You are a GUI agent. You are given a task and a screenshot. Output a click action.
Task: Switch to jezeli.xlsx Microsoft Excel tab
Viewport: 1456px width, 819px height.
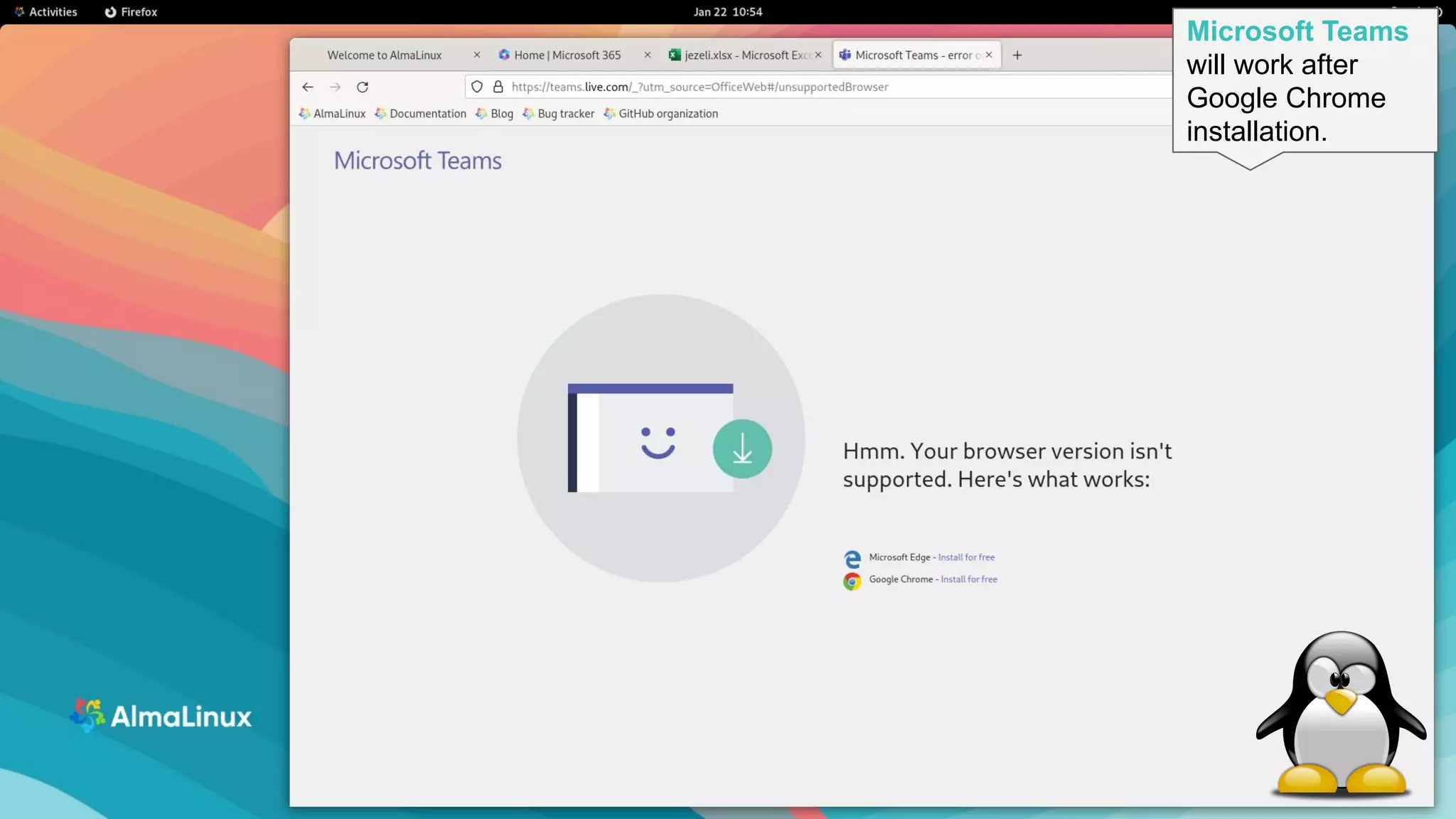click(746, 55)
